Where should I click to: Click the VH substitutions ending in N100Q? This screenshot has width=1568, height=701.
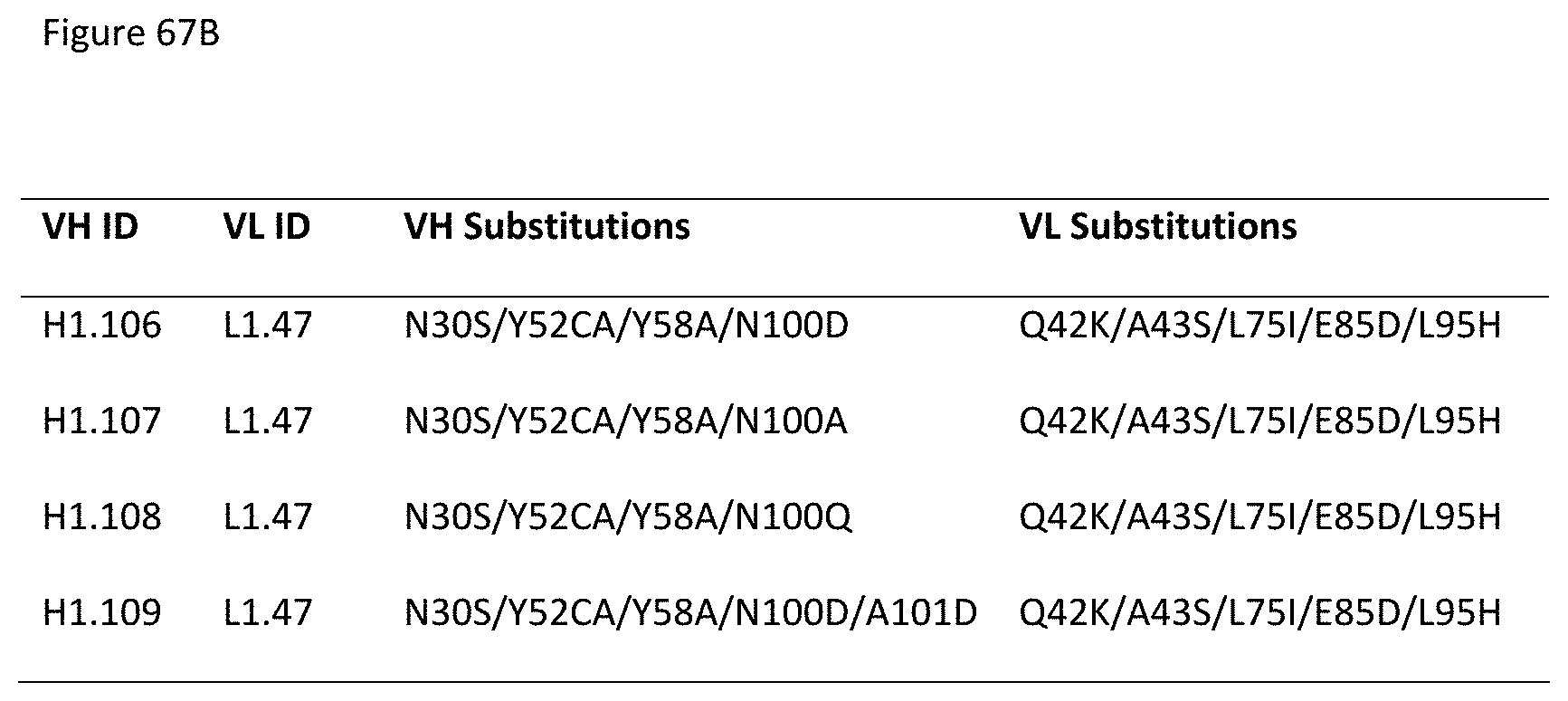pyautogui.click(x=628, y=517)
